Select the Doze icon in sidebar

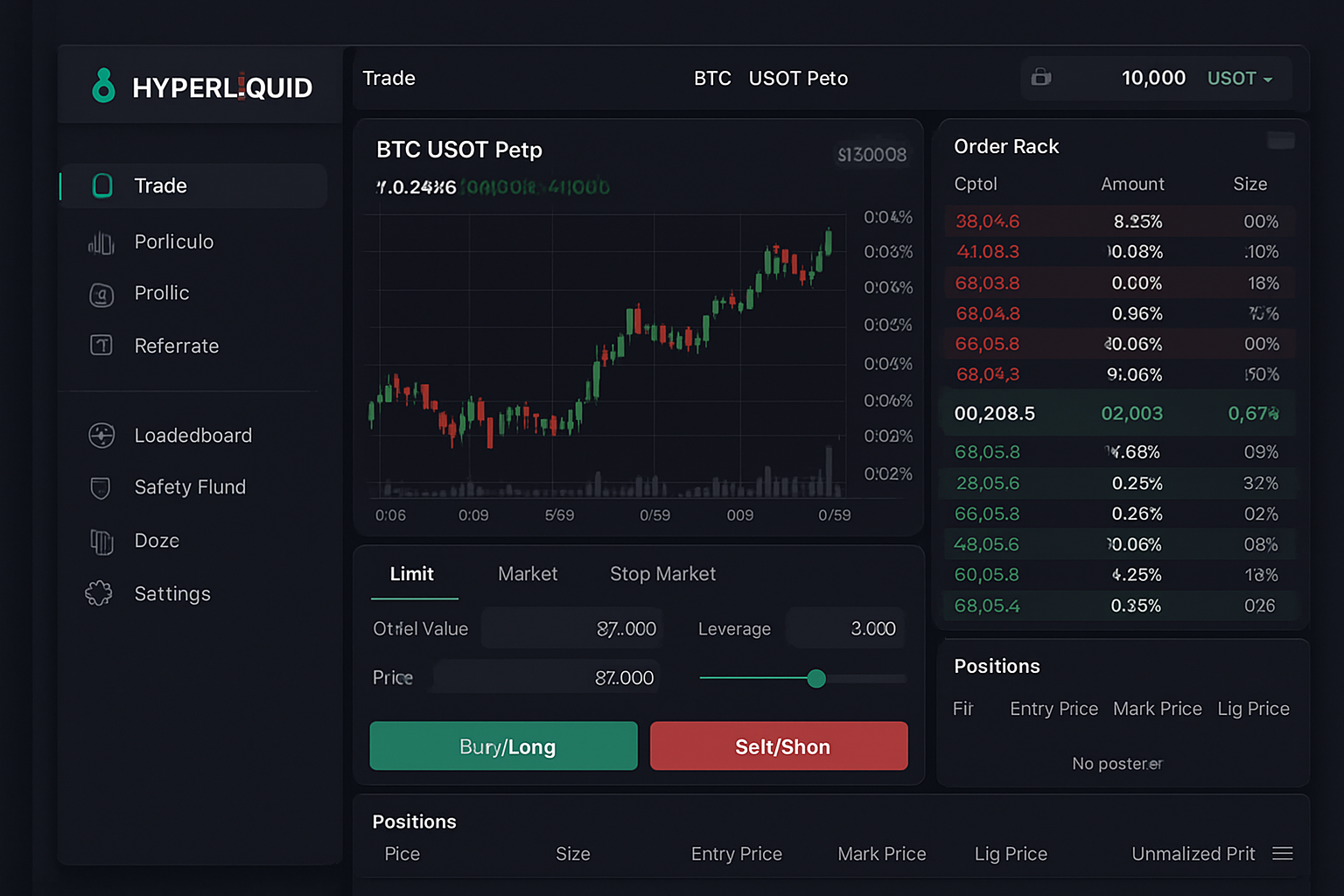click(x=101, y=541)
